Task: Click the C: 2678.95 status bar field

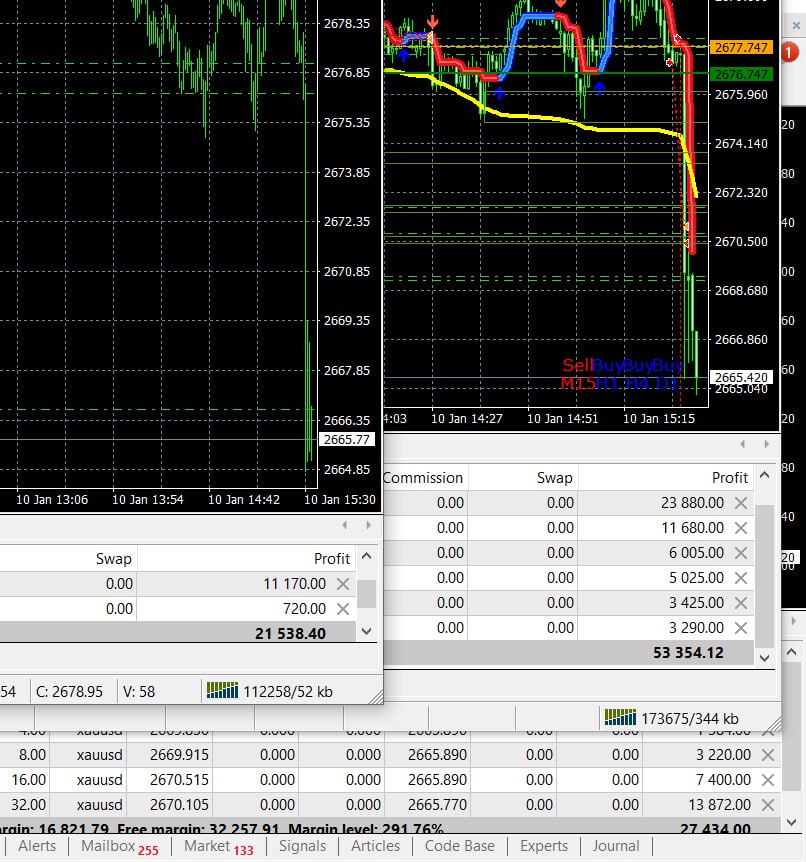Action: click(69, 692)
